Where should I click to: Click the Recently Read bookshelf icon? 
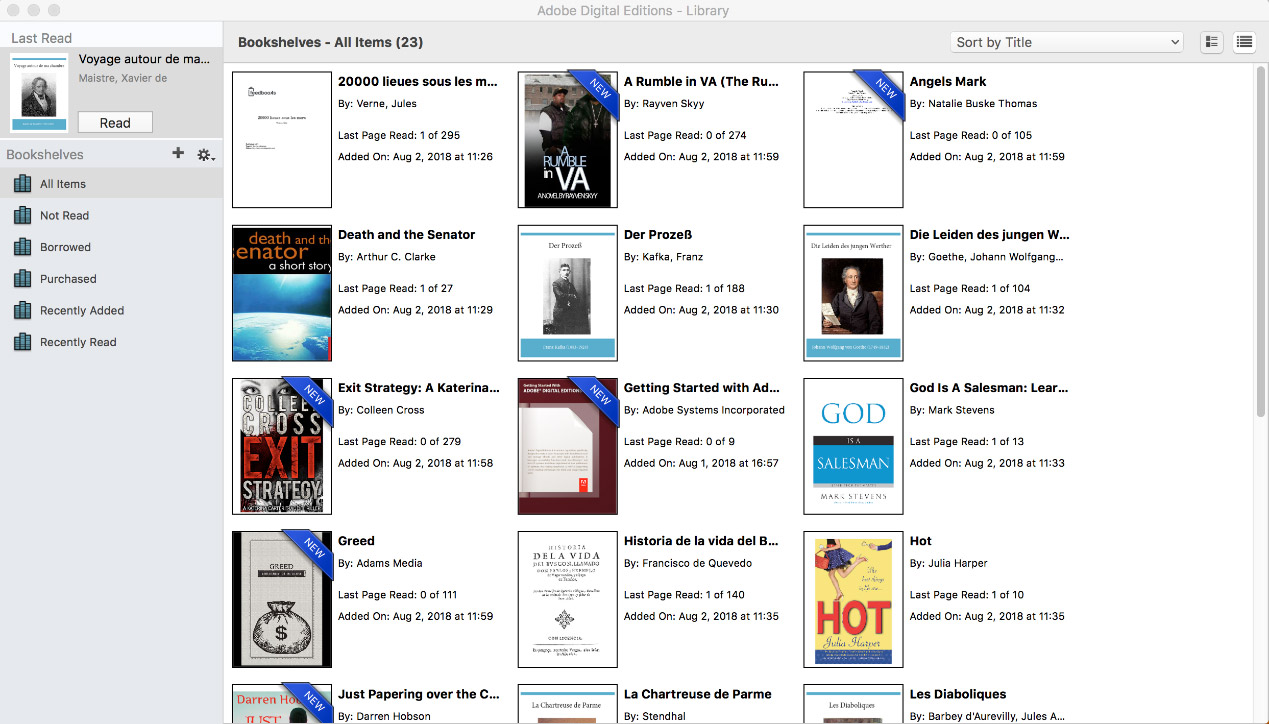[22, 342]
